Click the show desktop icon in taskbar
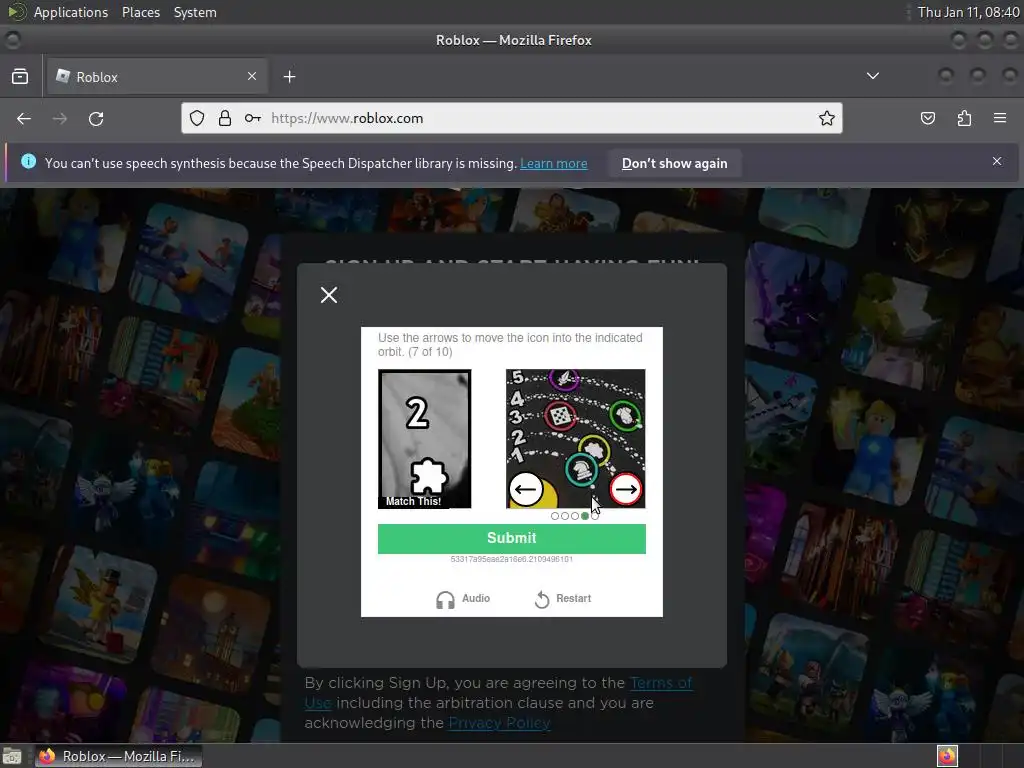This screenshot has height=768, width=1024. [x=12, y=756]
